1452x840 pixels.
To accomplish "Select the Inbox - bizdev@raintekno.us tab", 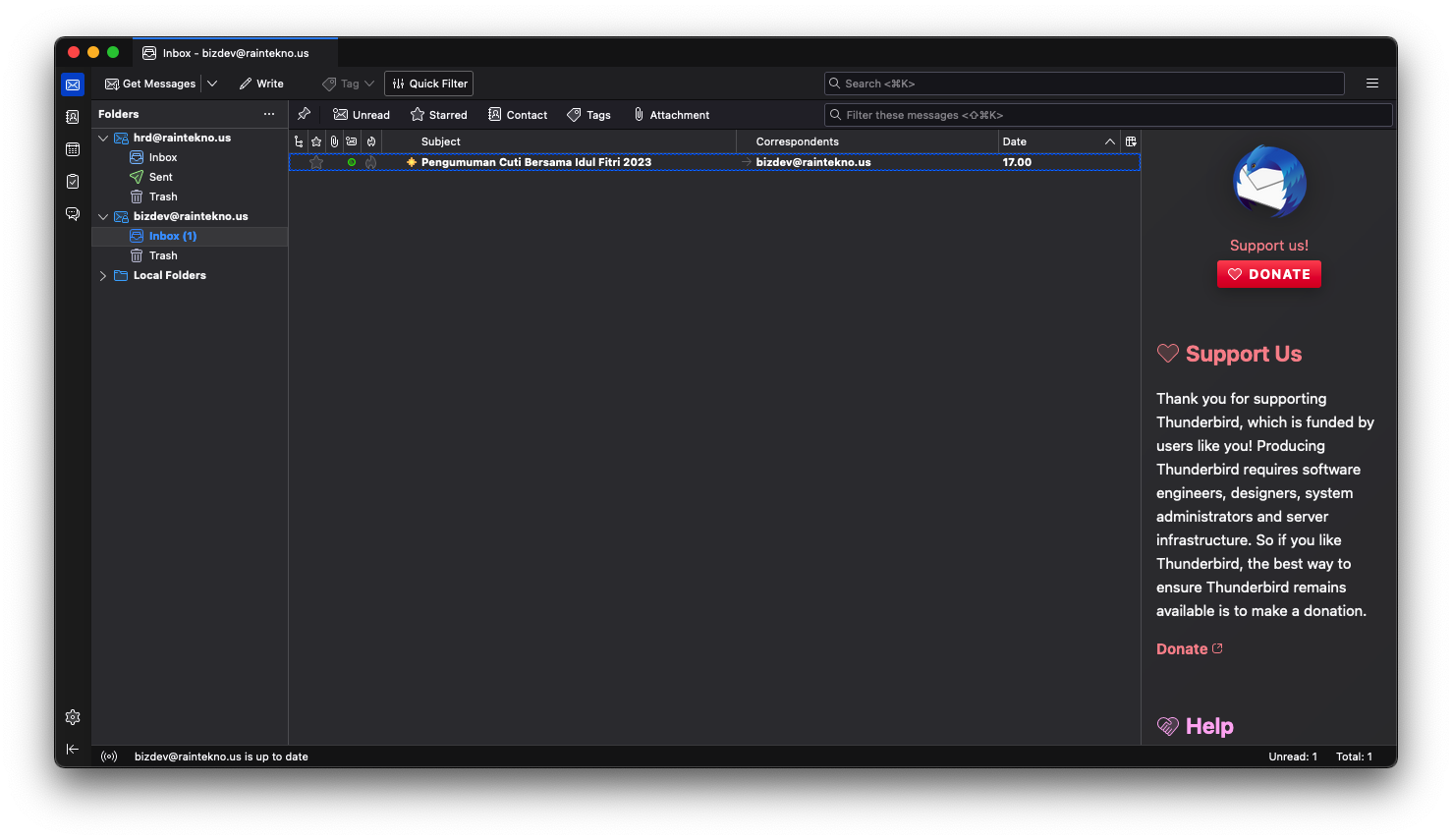I will point(236,53).
